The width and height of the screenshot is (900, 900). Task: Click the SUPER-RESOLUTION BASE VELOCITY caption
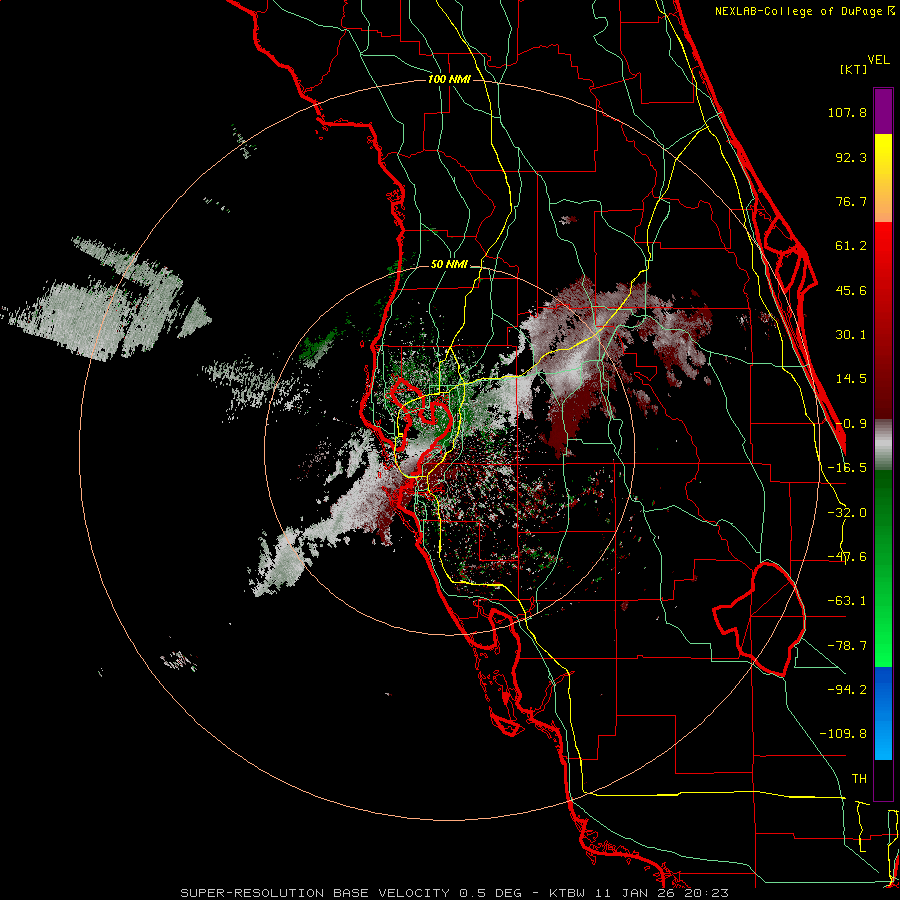coord(455,893)
